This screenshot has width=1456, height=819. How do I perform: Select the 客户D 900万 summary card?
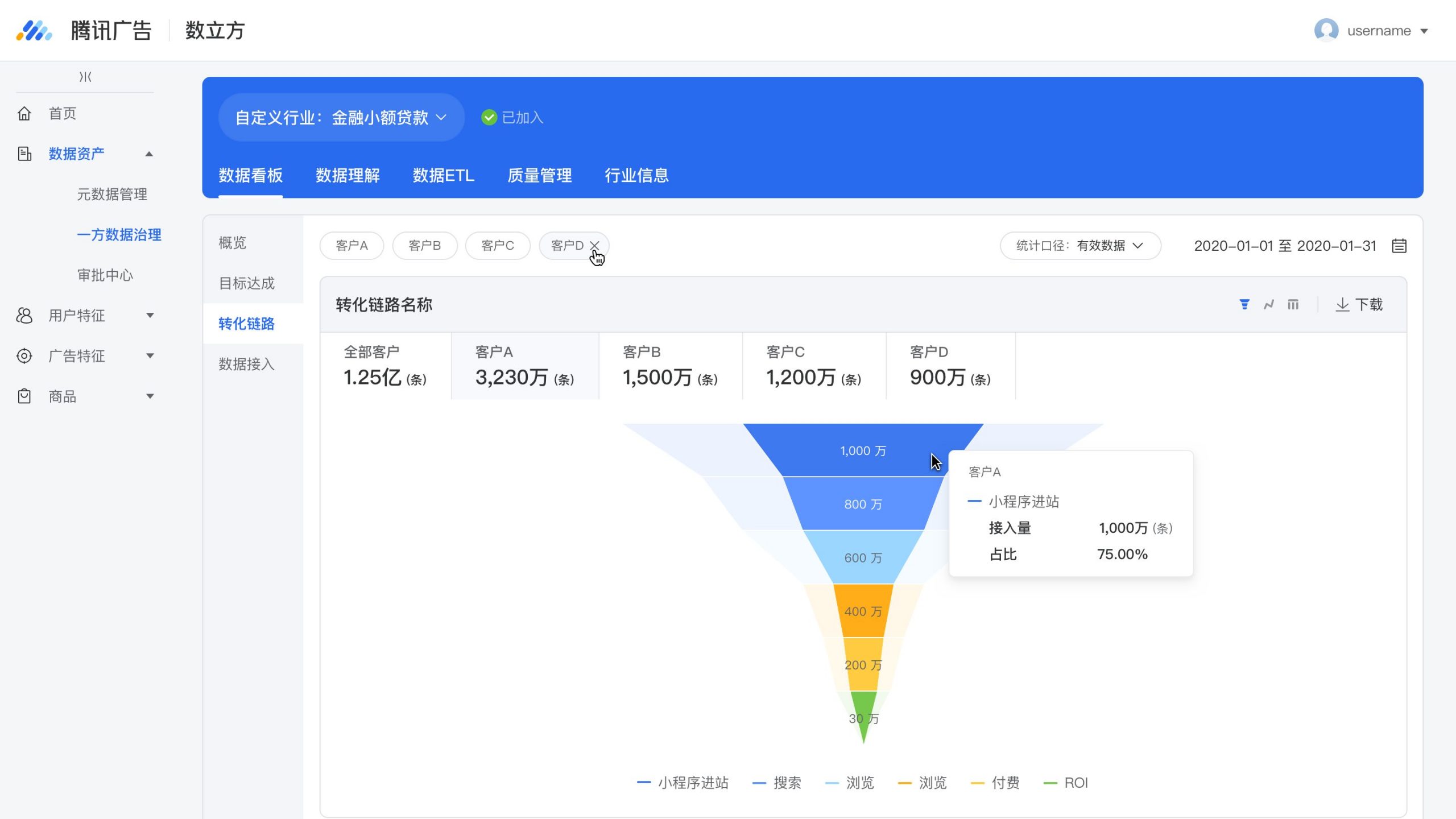950,366
